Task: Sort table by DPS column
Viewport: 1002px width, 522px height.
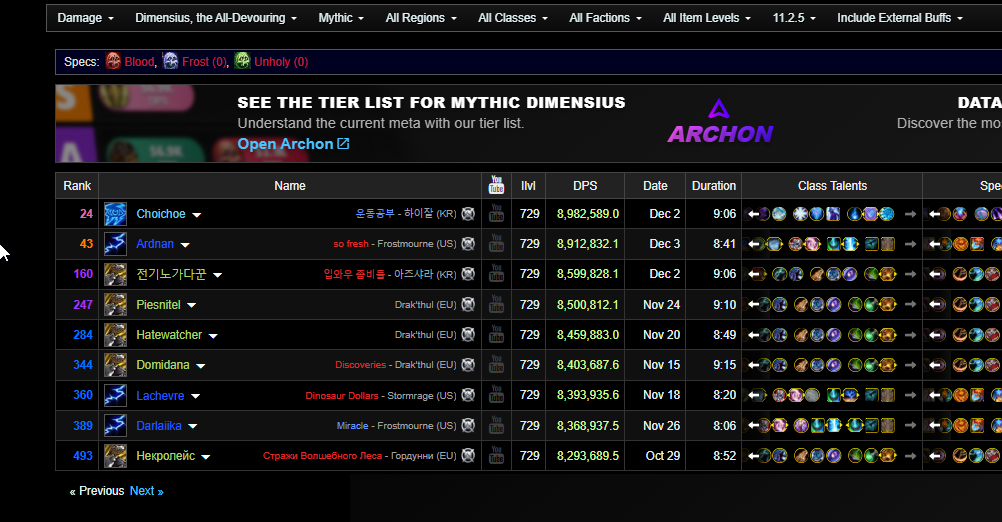Action: tap(585, 186)
